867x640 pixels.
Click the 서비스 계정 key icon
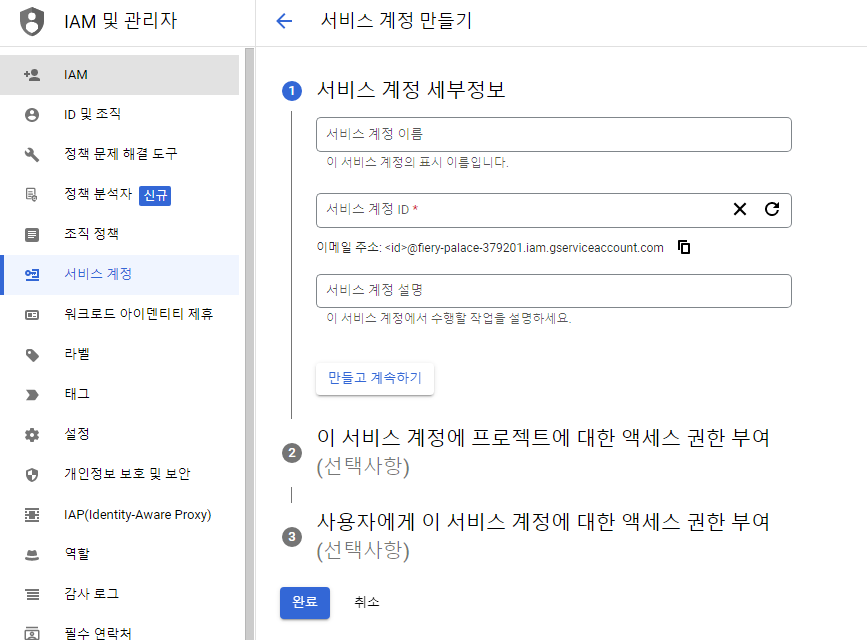[x=32, y=274]
